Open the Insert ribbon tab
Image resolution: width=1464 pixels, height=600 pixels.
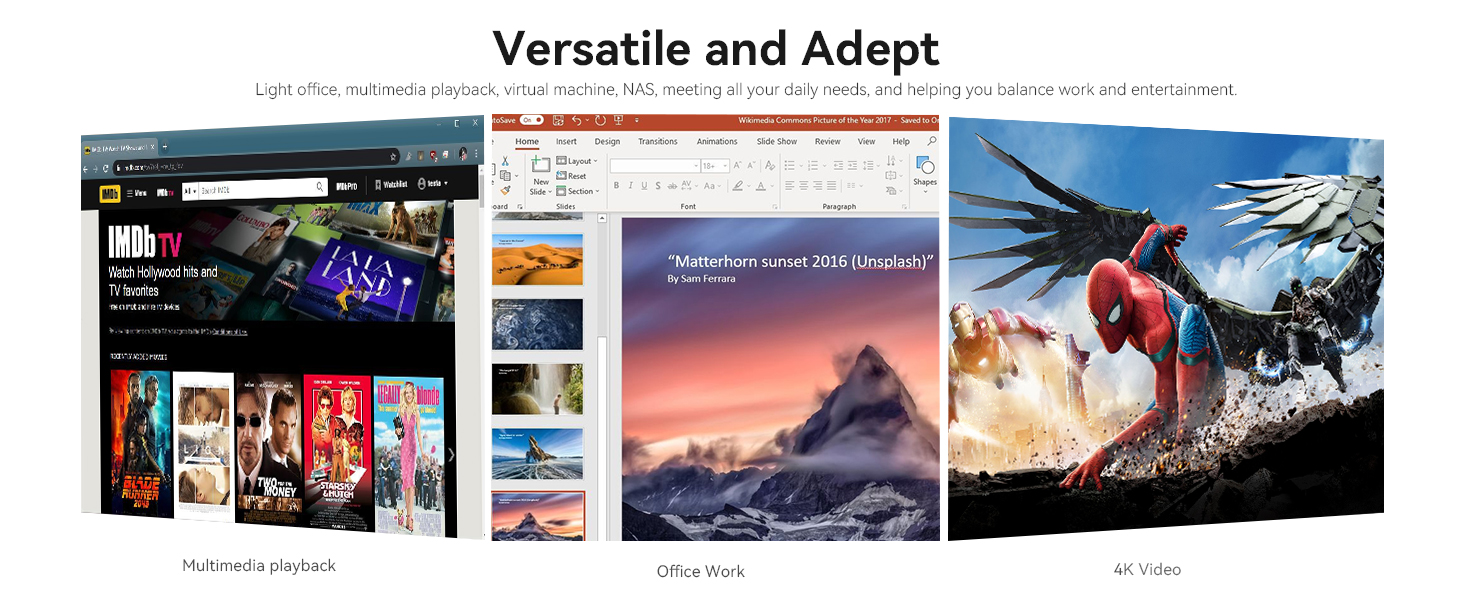tap(566, 142)
